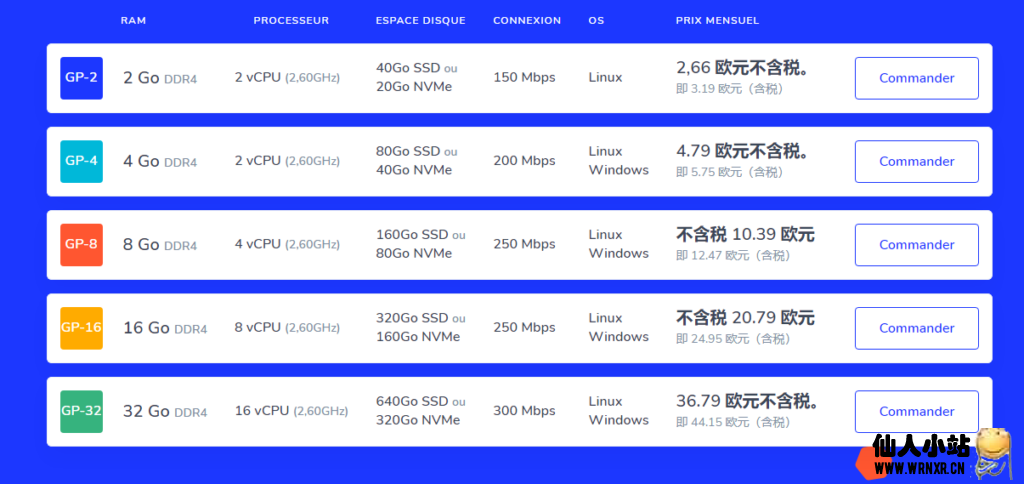Click the PROCESSEUR column header

pos(291,21)
